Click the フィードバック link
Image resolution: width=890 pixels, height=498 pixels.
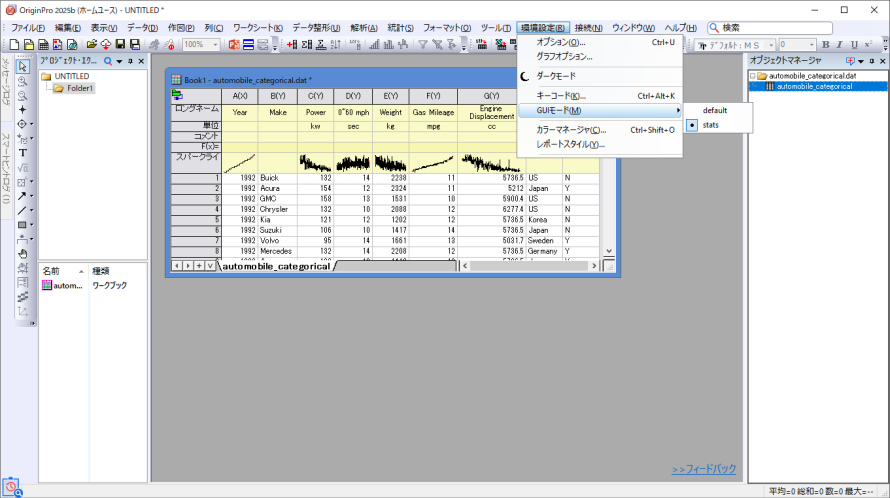(704, 469)
